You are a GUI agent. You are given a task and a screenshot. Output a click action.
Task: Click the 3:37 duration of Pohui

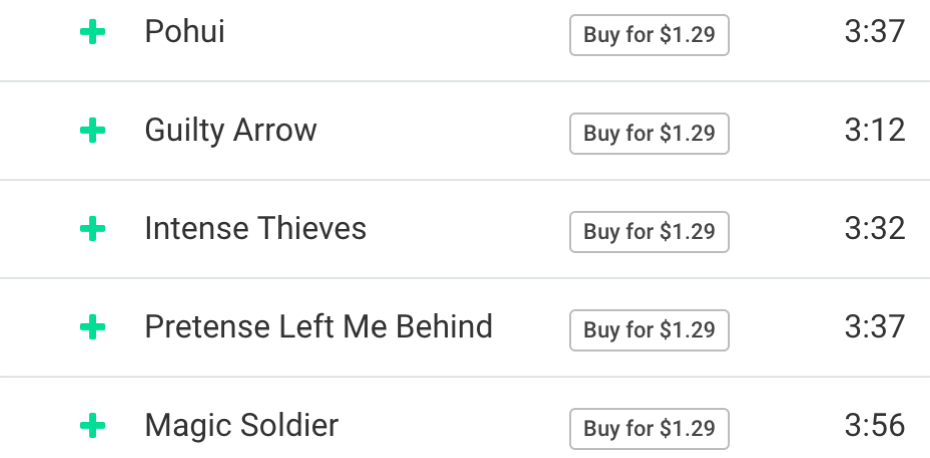click(874, 32)
